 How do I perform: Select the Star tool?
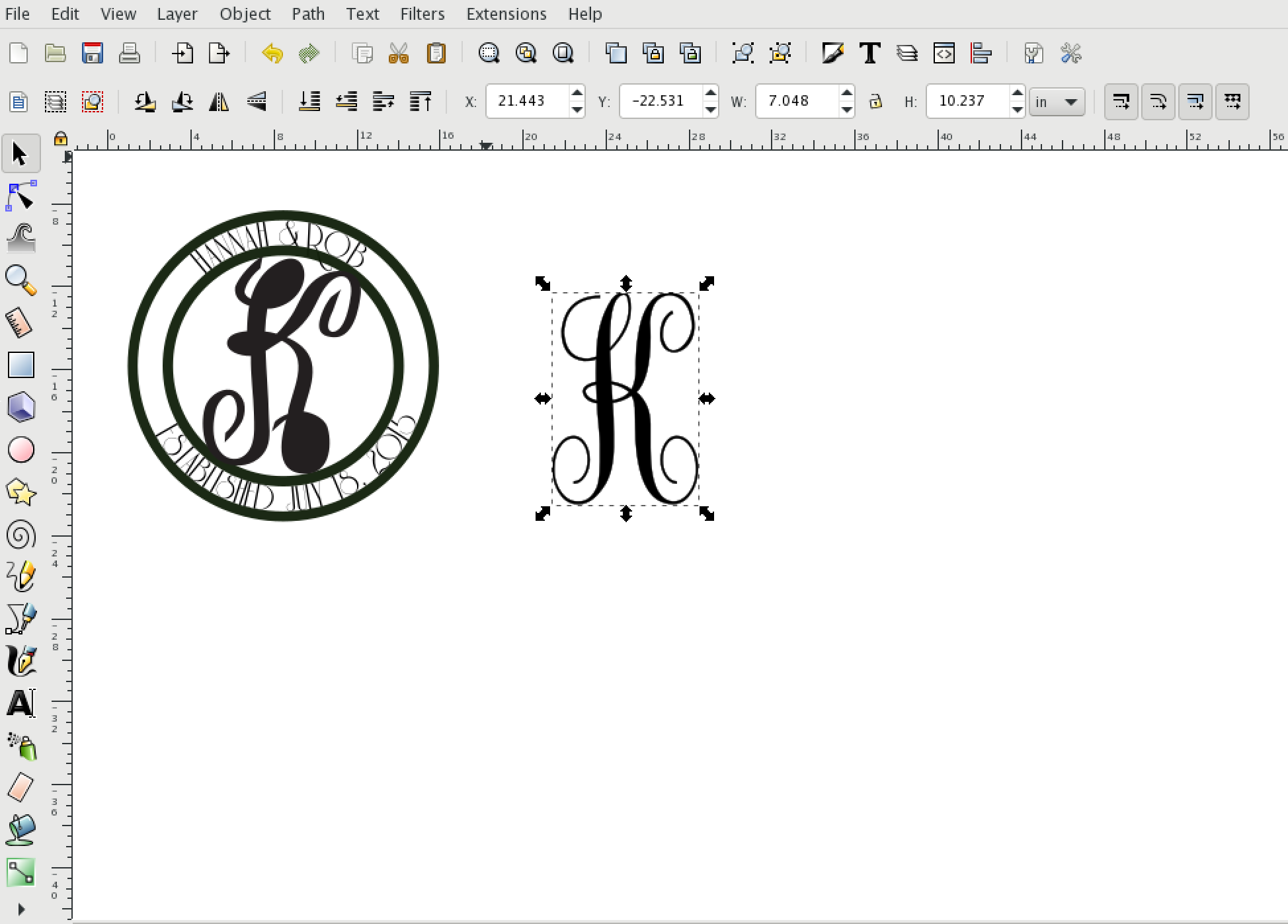point(20,492)
